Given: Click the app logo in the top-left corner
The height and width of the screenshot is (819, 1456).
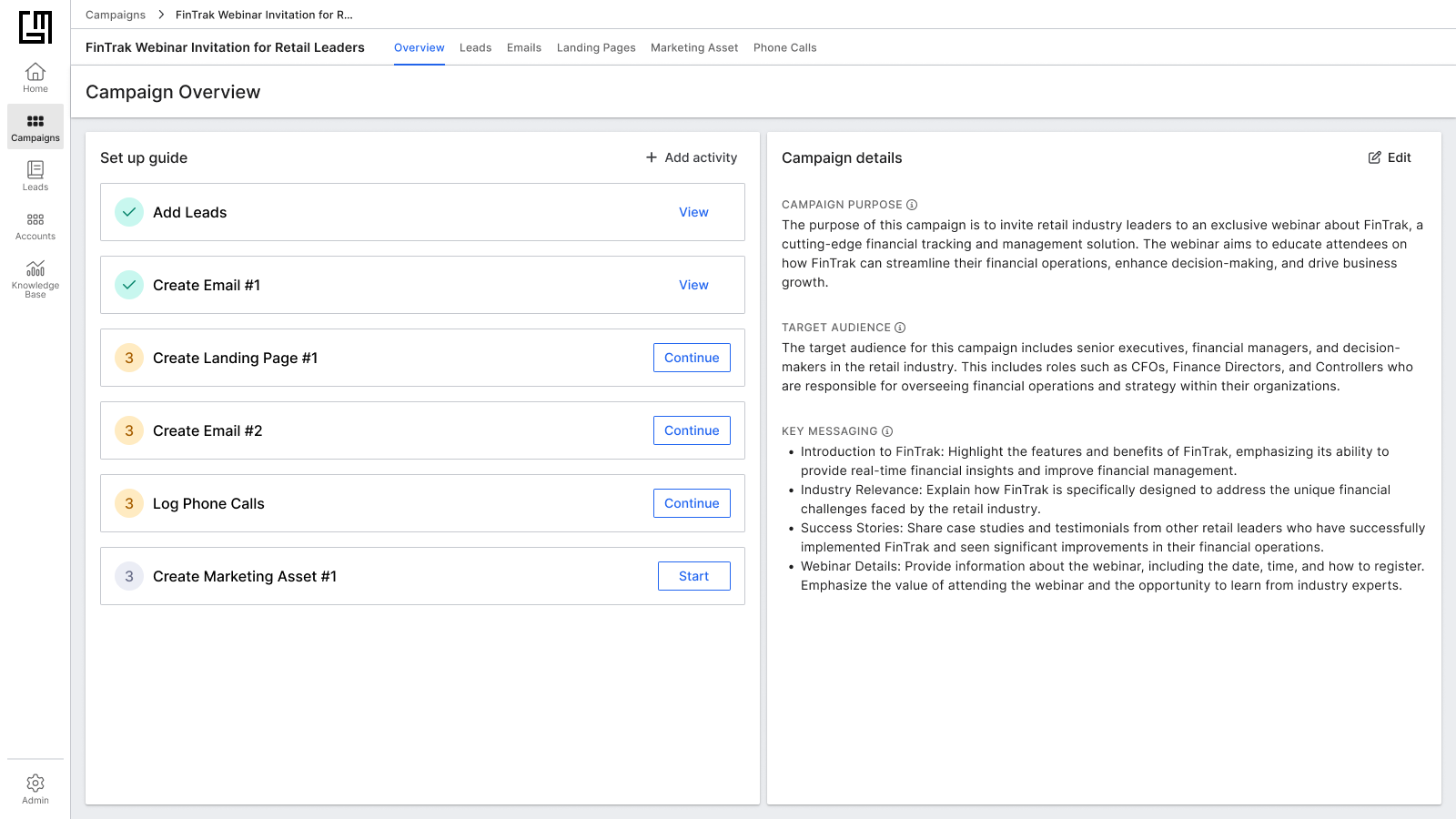Looking at the screenshot, I should pos(35,28).
